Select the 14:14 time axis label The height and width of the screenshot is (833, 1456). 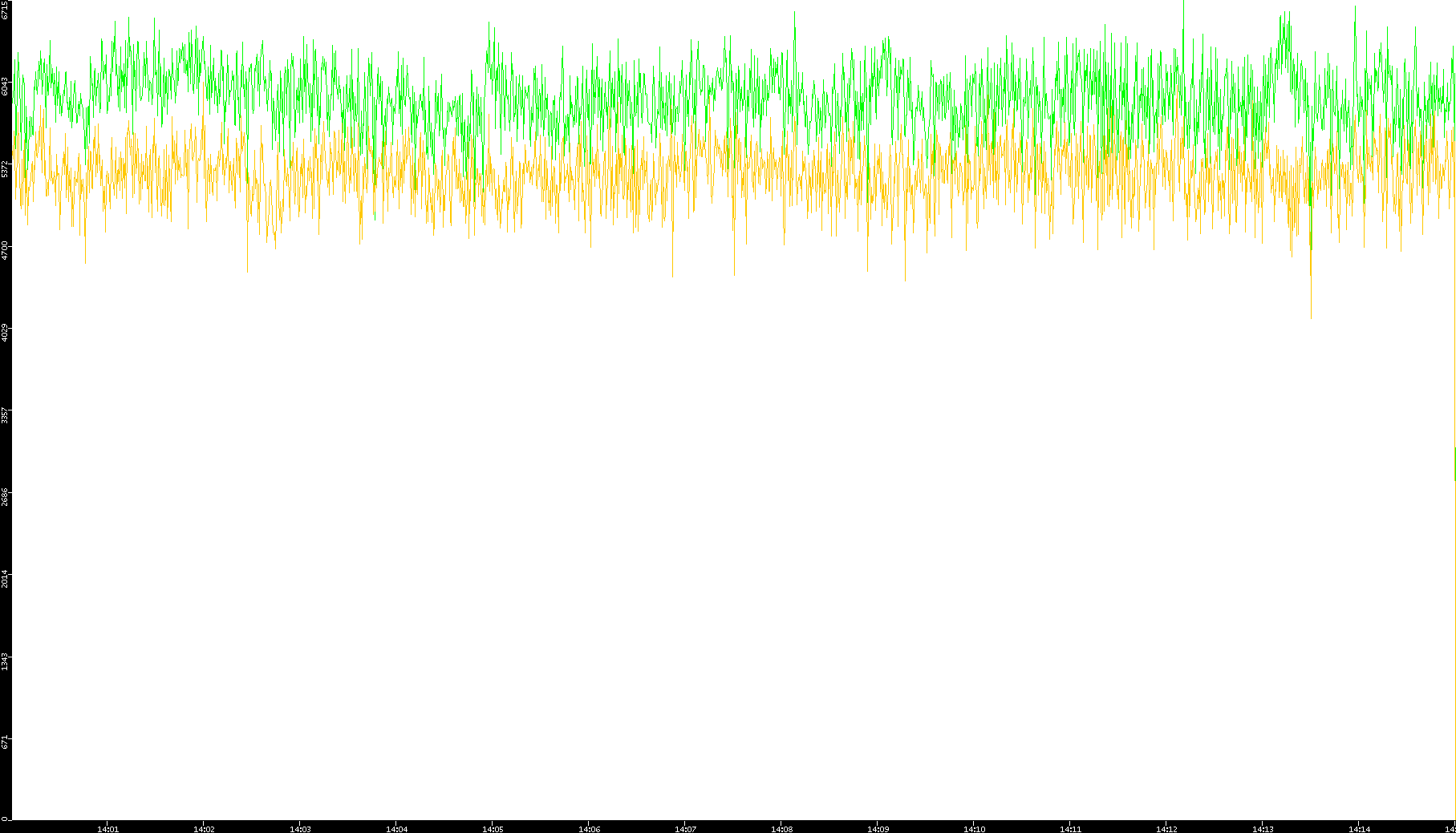[x=1359, y=829]
